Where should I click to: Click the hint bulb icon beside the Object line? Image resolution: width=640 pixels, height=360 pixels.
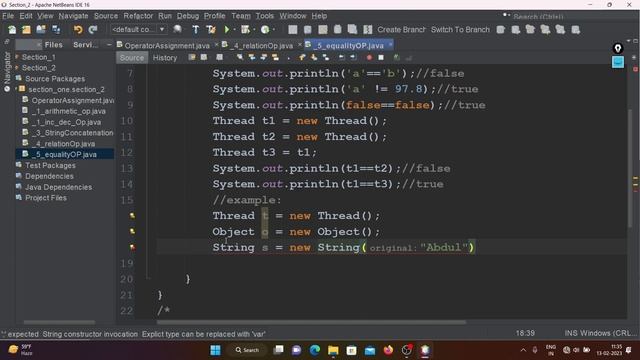132,231
